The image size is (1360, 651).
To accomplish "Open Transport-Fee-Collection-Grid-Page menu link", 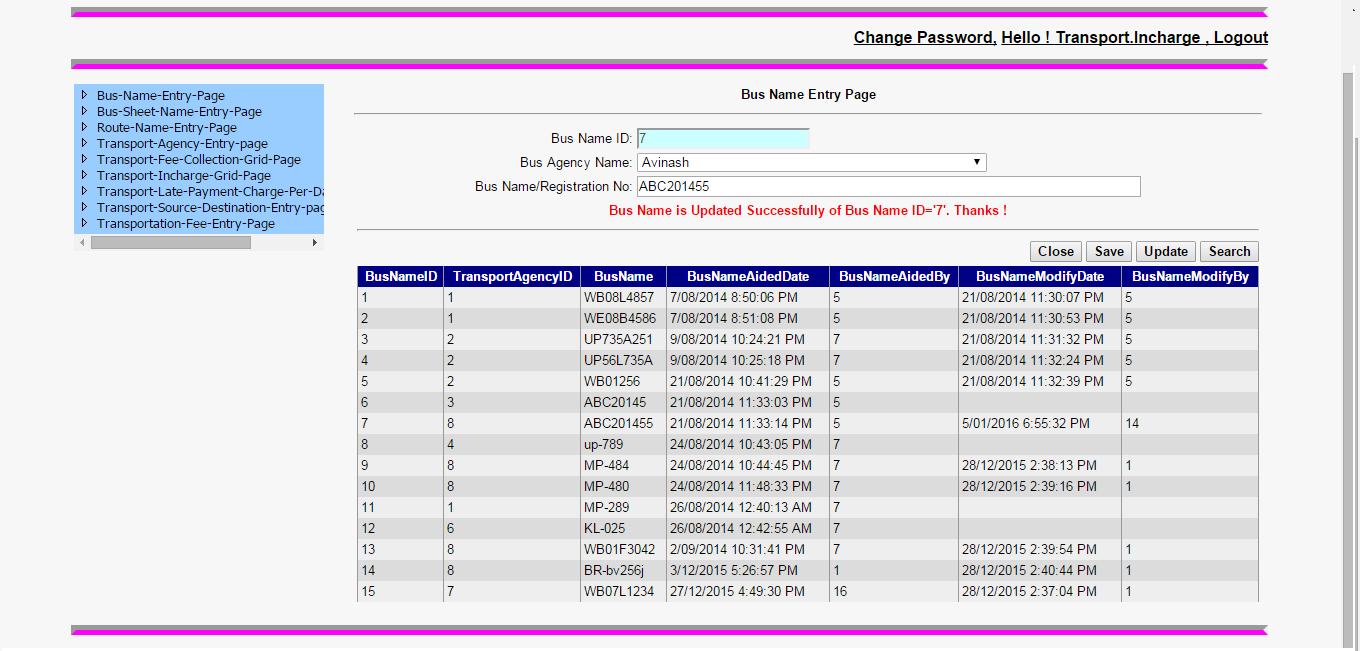I will [199, 160].
